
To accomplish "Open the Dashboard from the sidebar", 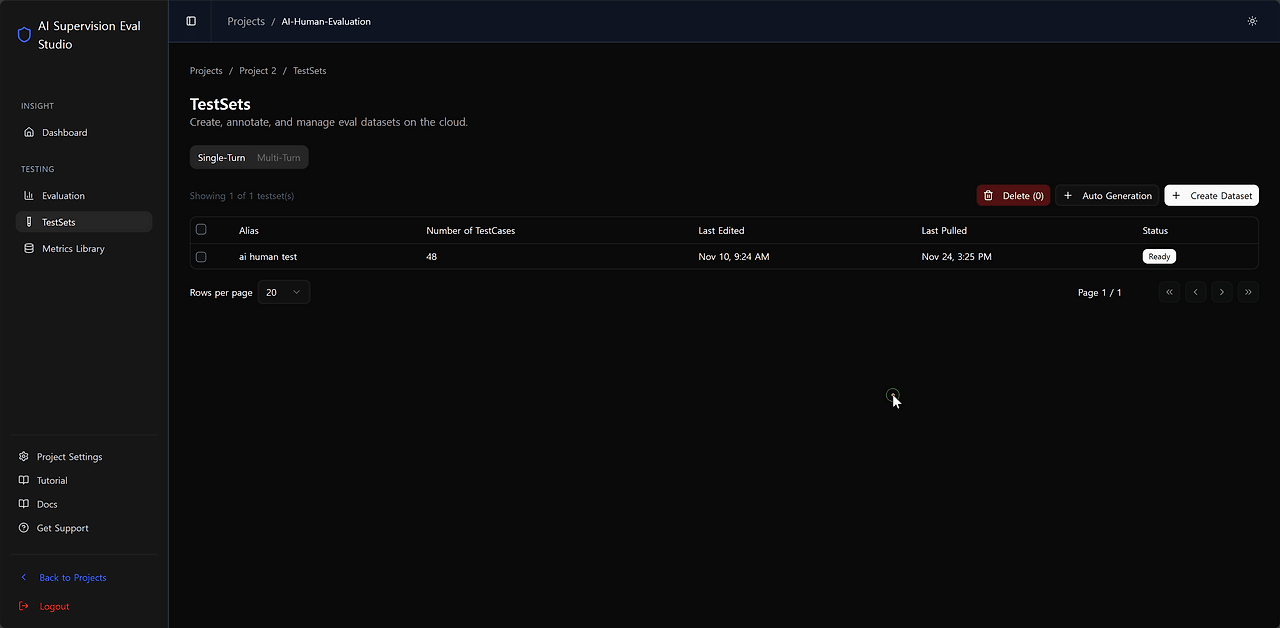I will pyautogui.click(x=28, y=132).
